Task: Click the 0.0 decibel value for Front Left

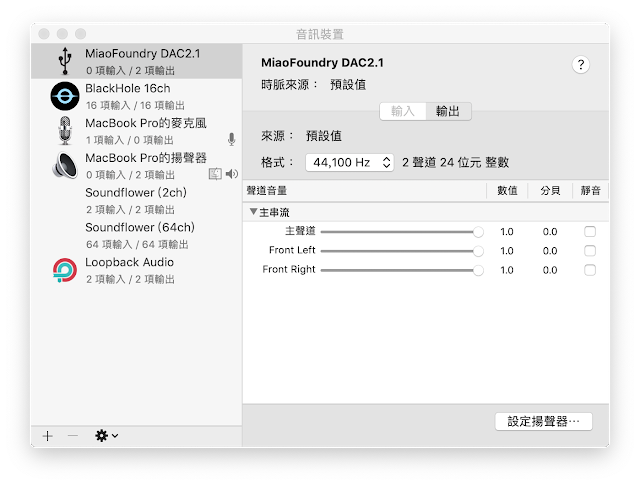Action: 550,251
